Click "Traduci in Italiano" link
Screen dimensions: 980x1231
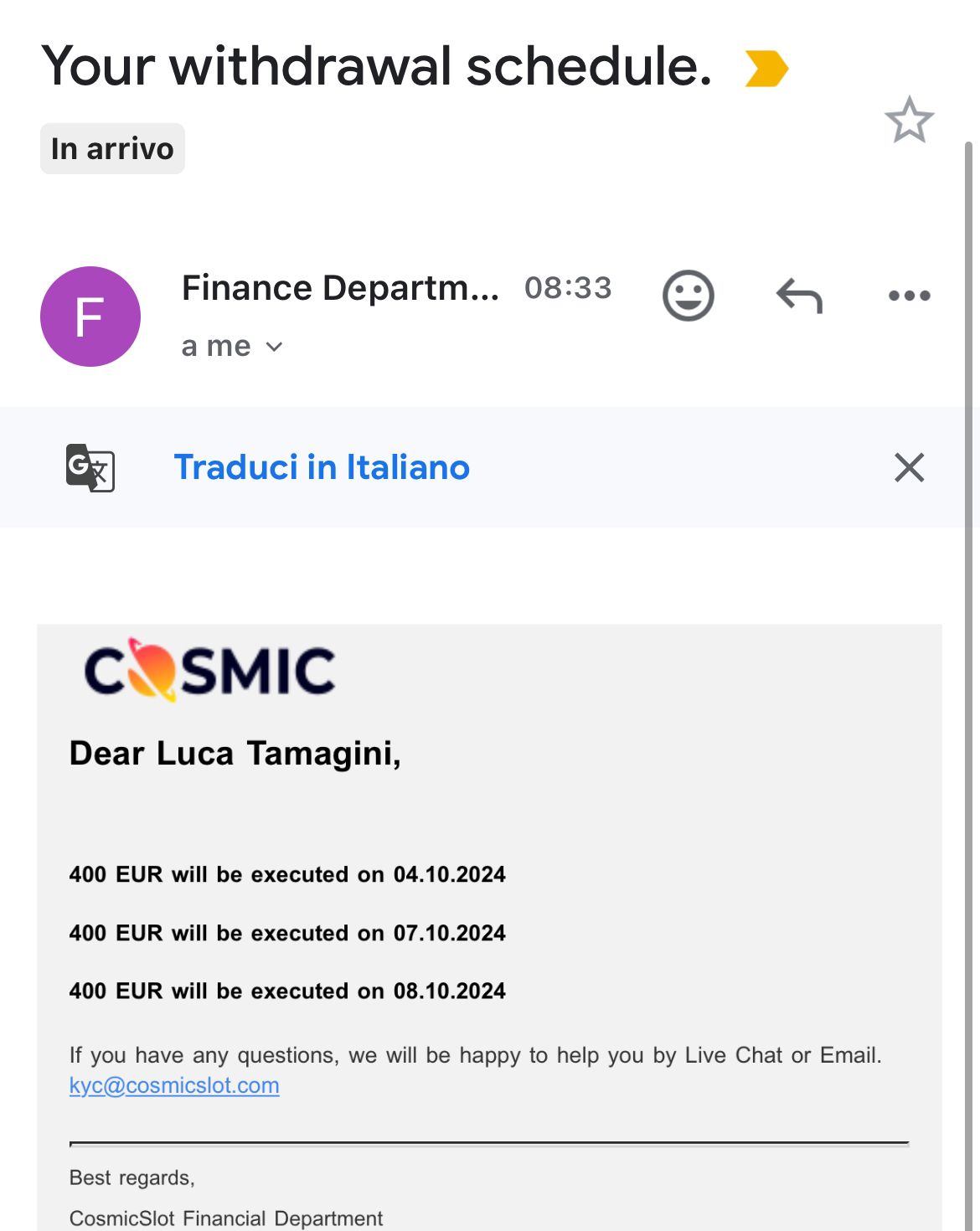pos(322,467)
